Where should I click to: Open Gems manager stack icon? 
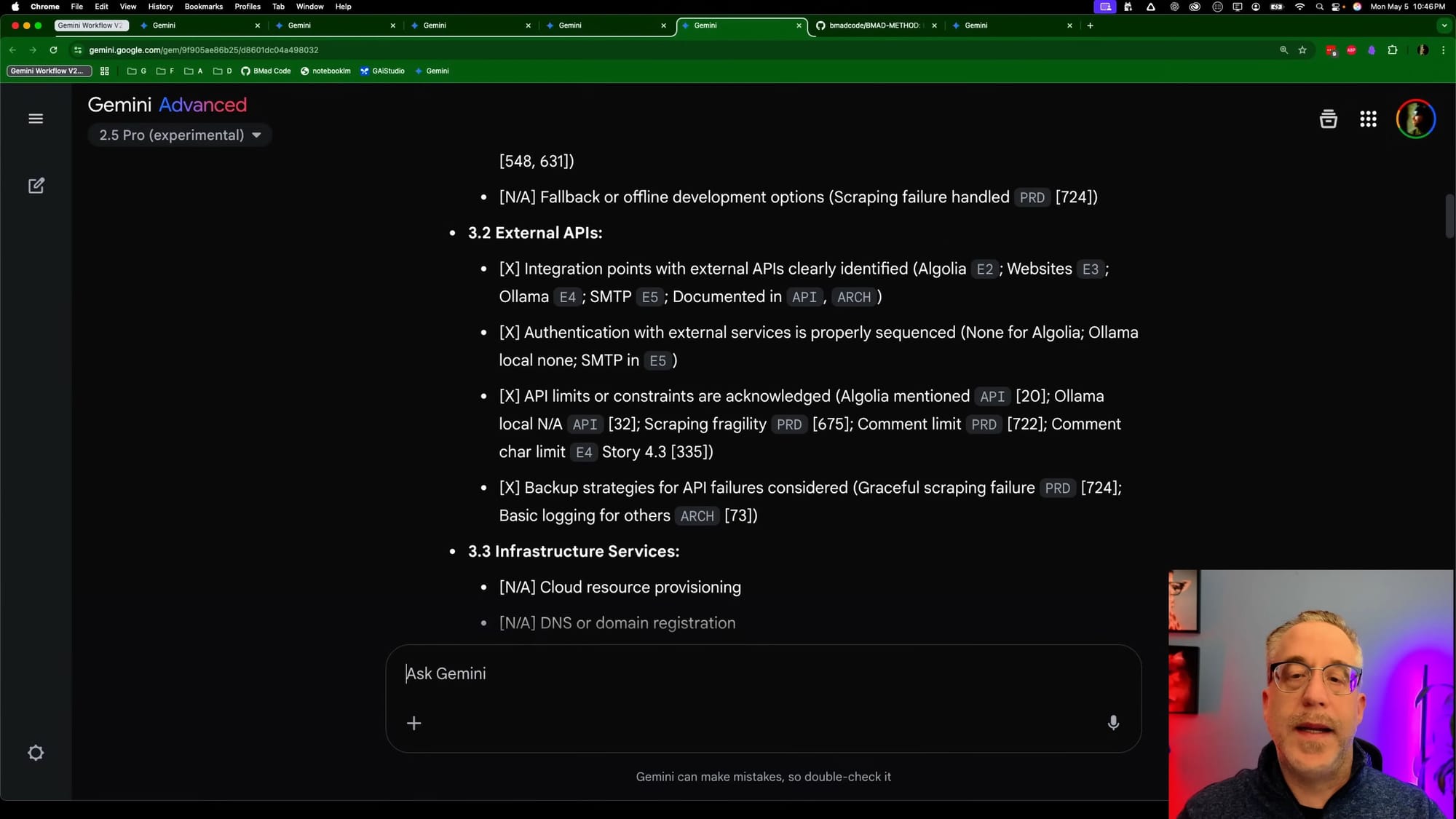click(1328, 119)
